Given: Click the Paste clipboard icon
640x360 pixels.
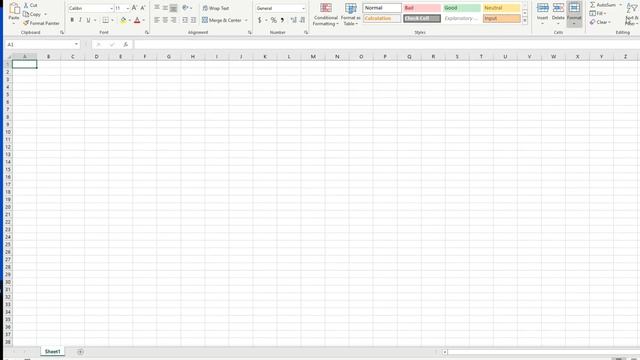Looking at the screenshot, I should pyautogui.click(x=14, y=9).
